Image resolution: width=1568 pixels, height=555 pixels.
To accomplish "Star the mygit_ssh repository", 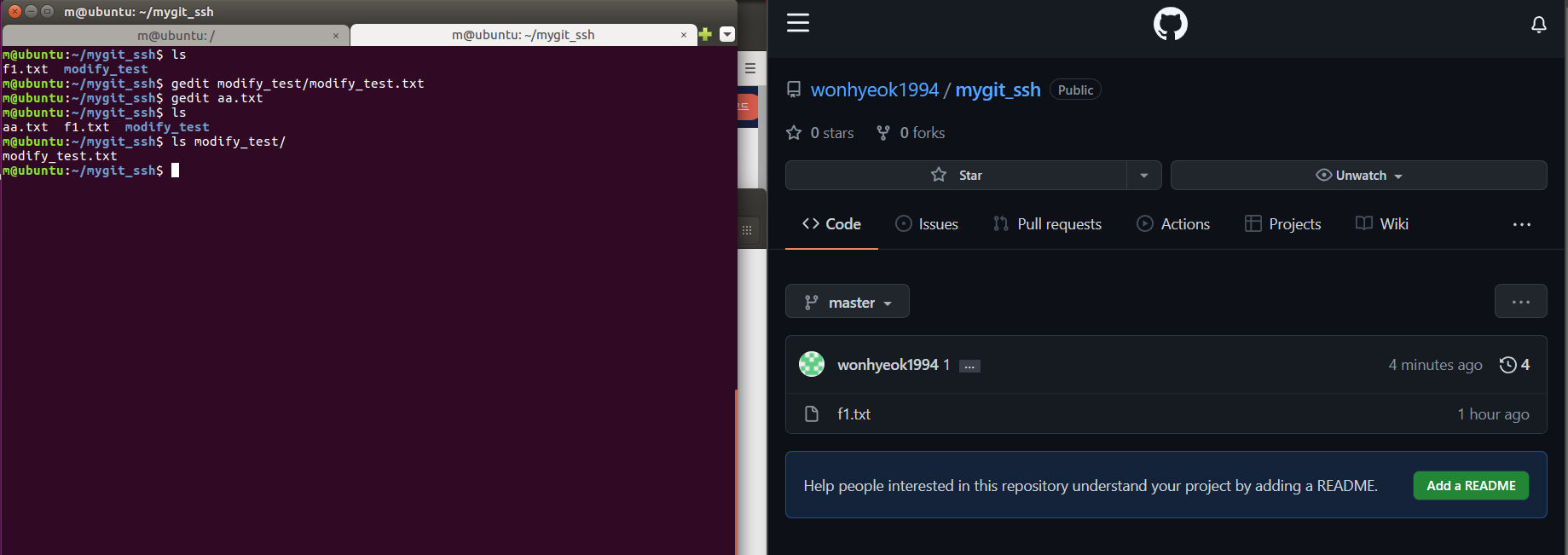I will tap(956, 175).
